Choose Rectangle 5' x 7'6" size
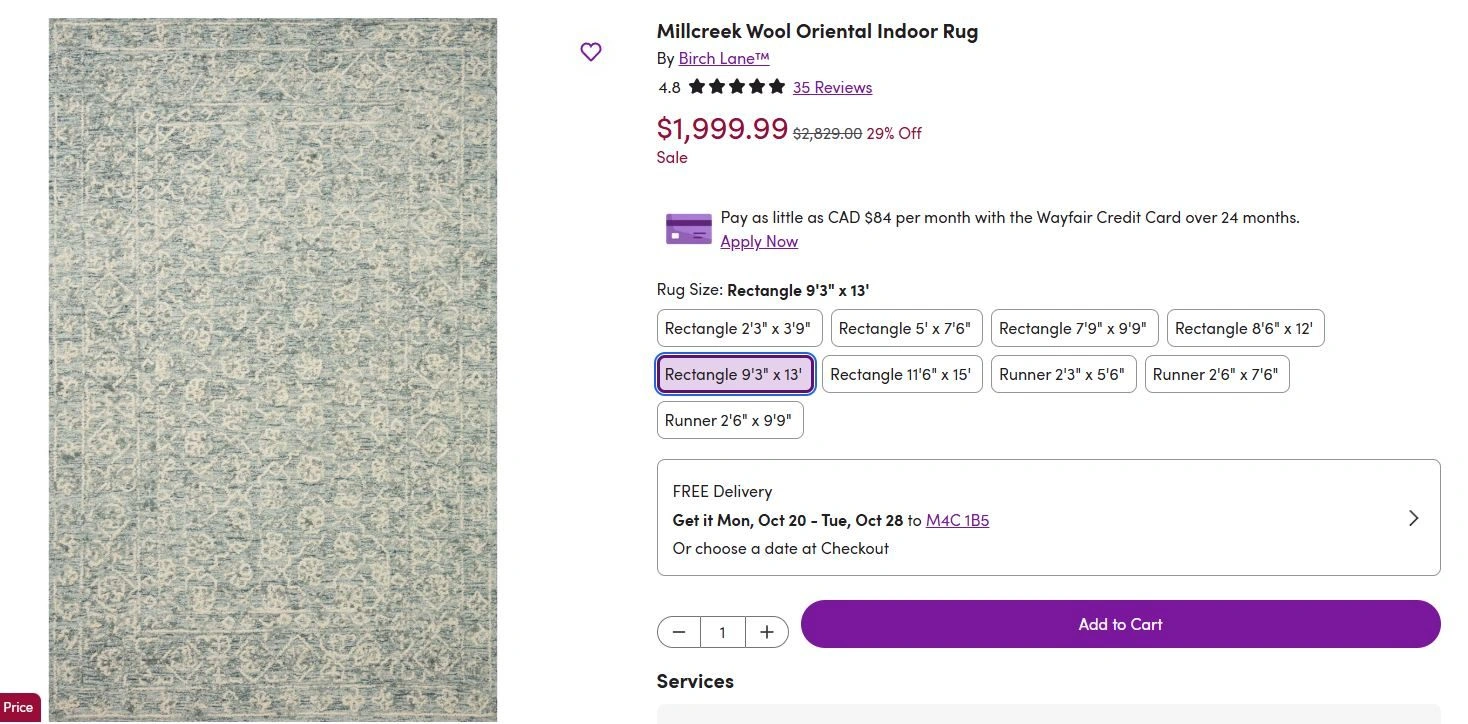The image size is (1468, 724). pyautogui.click(x=904, y=328)
